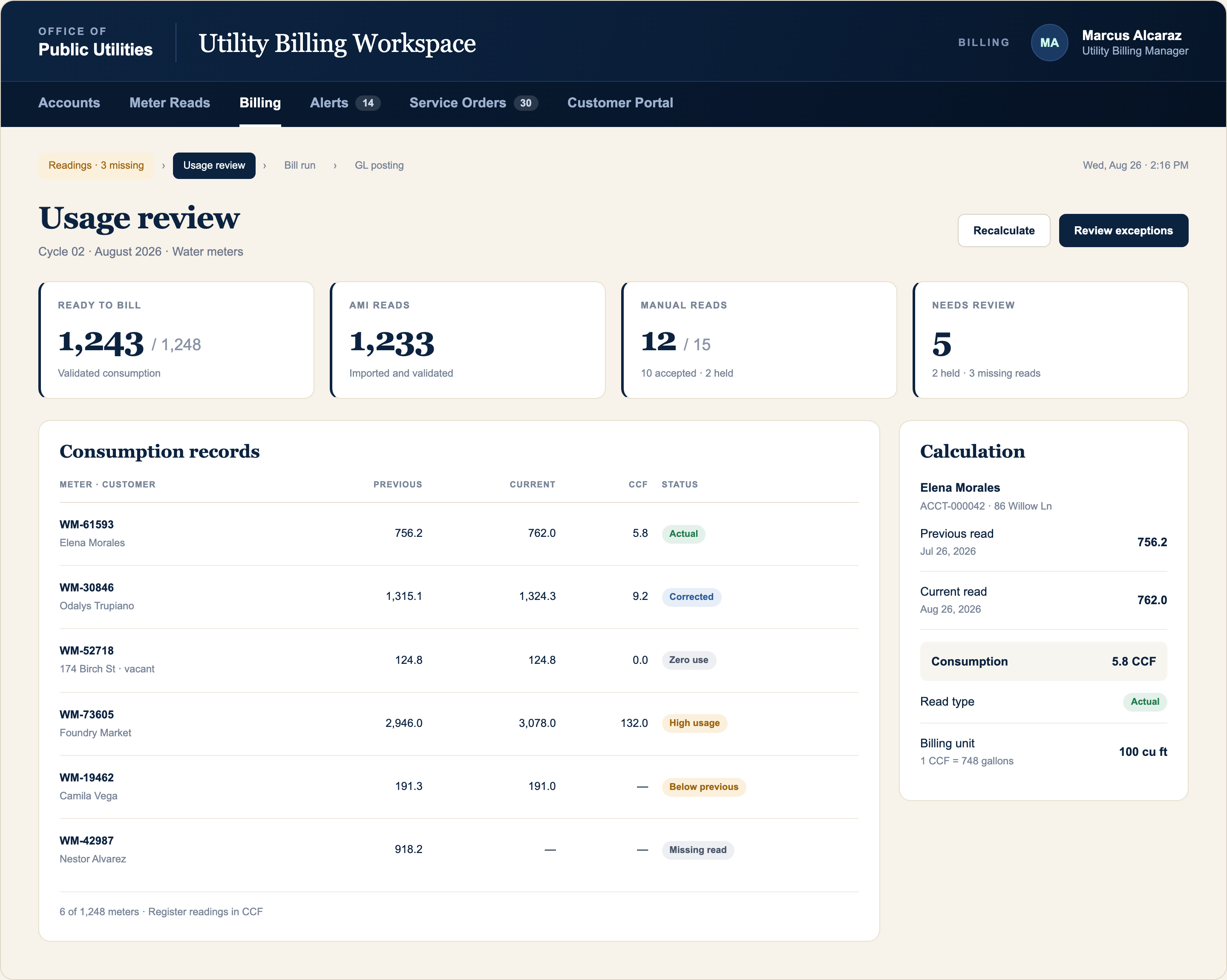Click the Corrected status badge
Image resolution: width=1227 pixels, height=980 pixels.
pyautogui.click(x=691, y=597)
